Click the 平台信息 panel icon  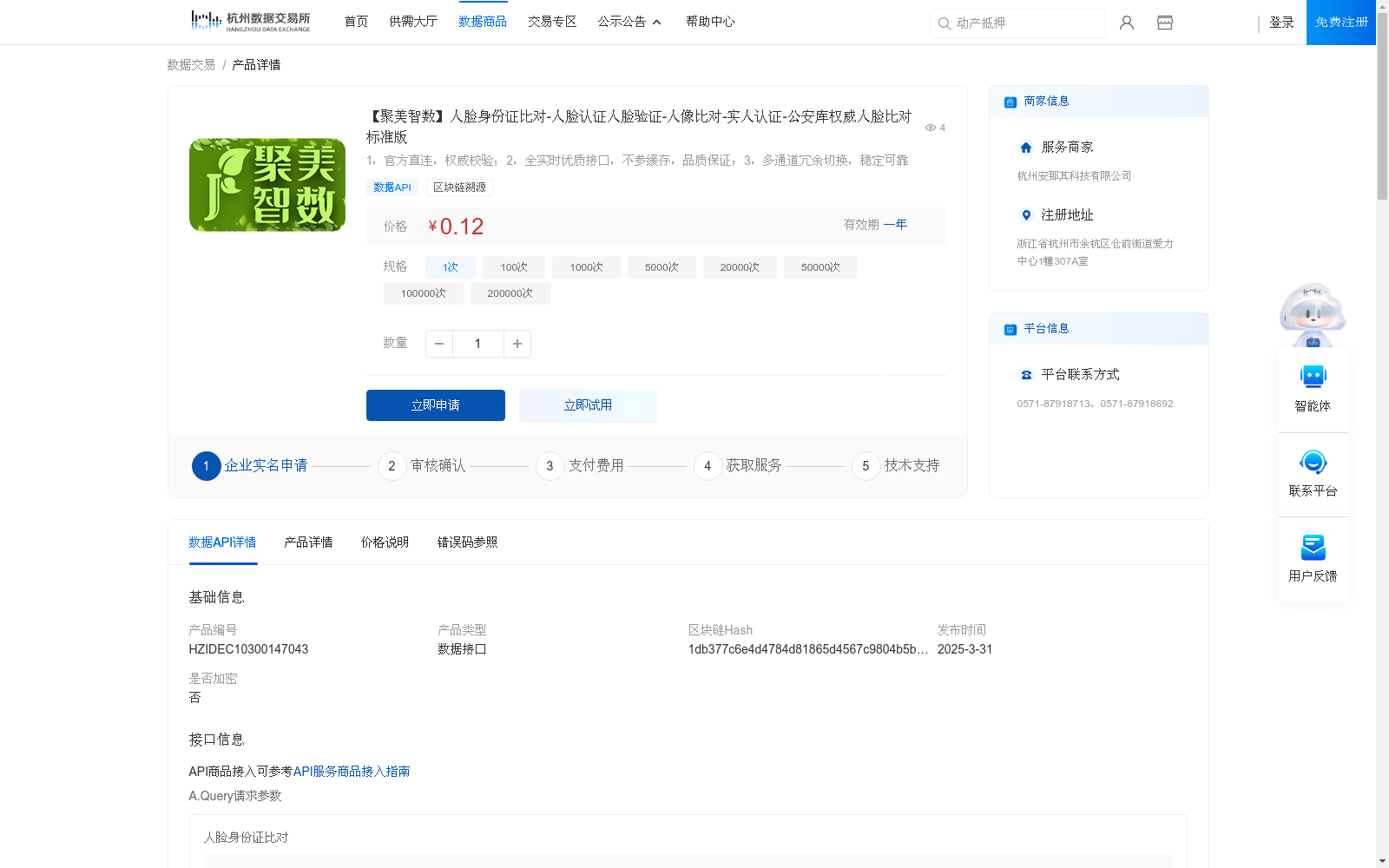[1010, 329]
